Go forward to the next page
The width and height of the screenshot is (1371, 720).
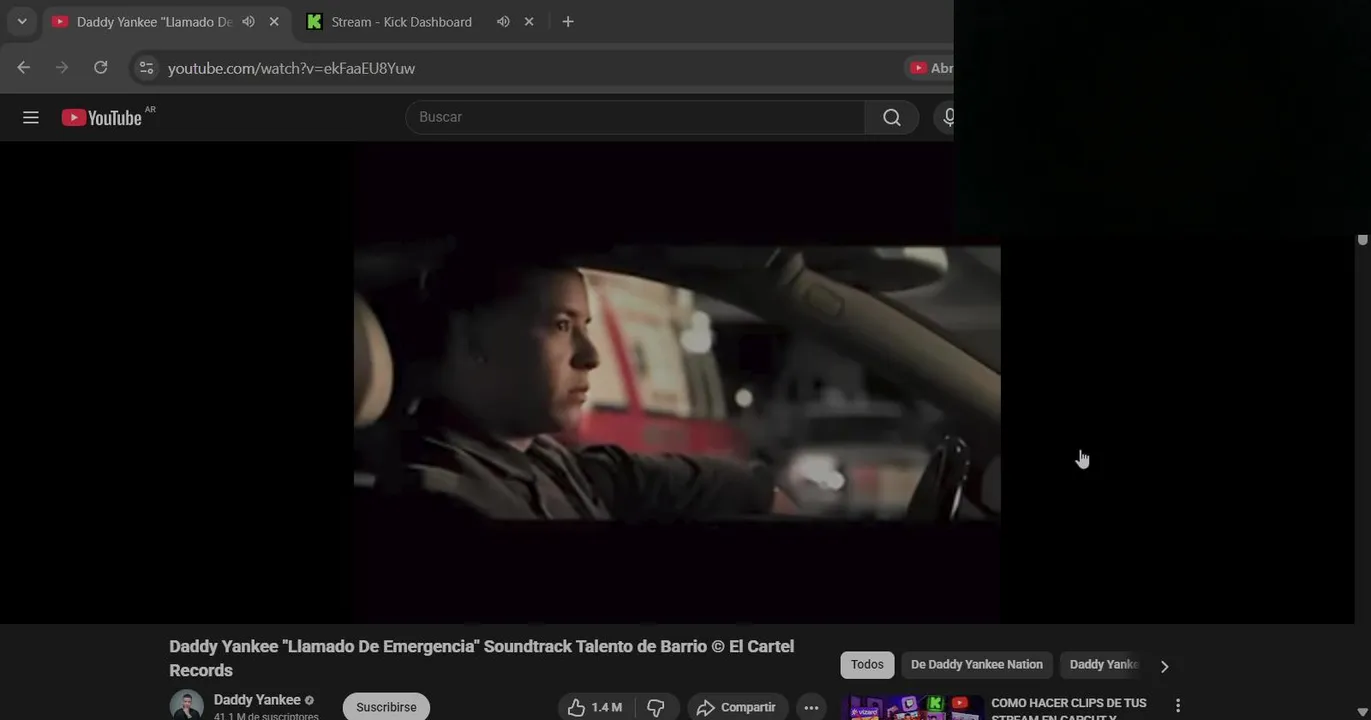click(x=62, y=67)
